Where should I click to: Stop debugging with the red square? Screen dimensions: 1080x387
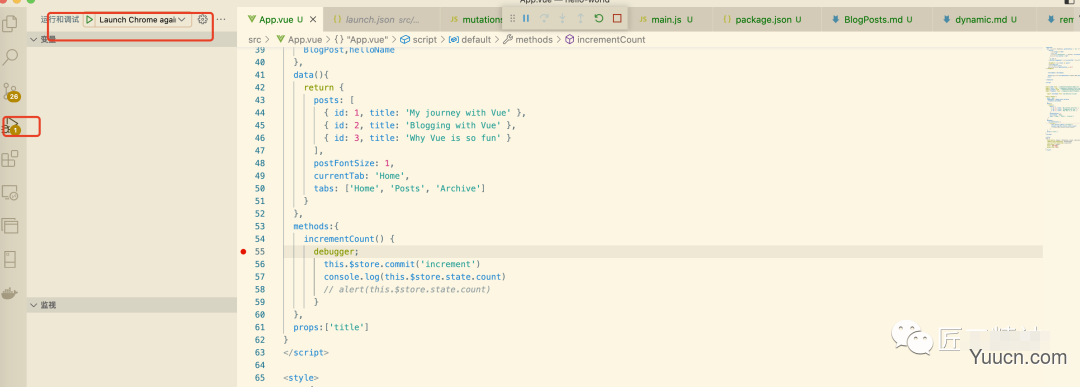coord(617,19)
